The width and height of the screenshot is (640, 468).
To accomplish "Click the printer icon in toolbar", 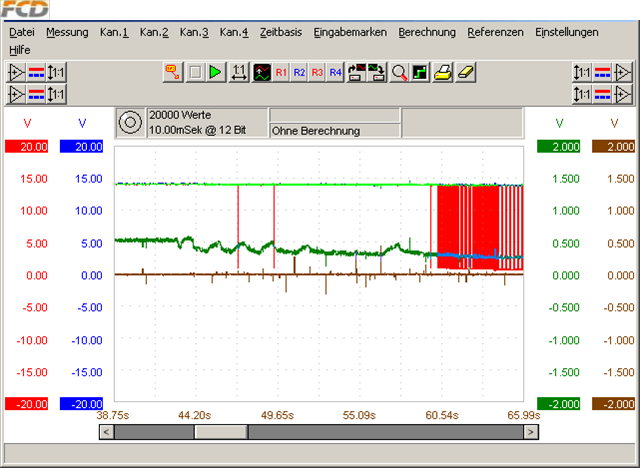I will (x=443, y=72).
